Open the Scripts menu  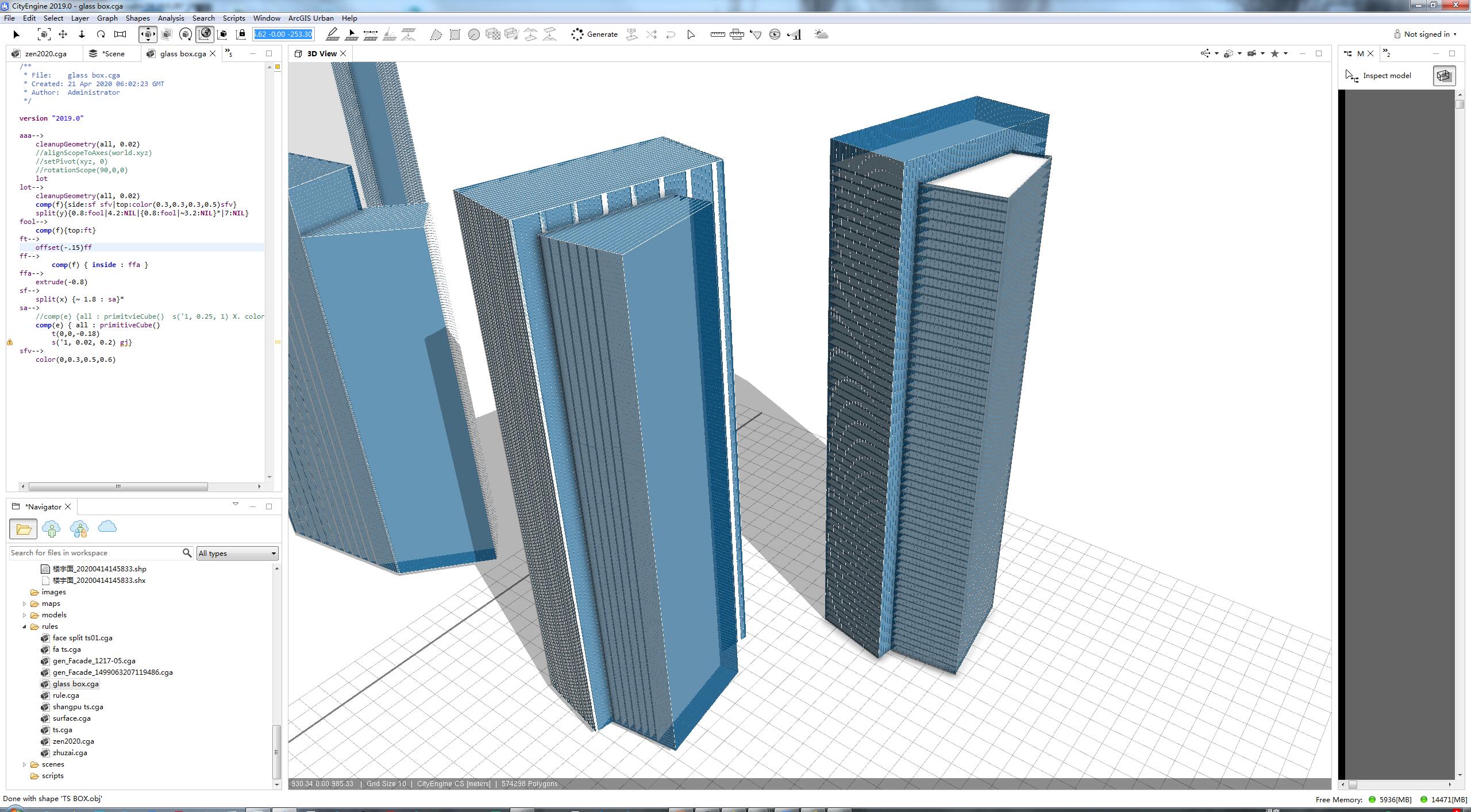point(234,18)
